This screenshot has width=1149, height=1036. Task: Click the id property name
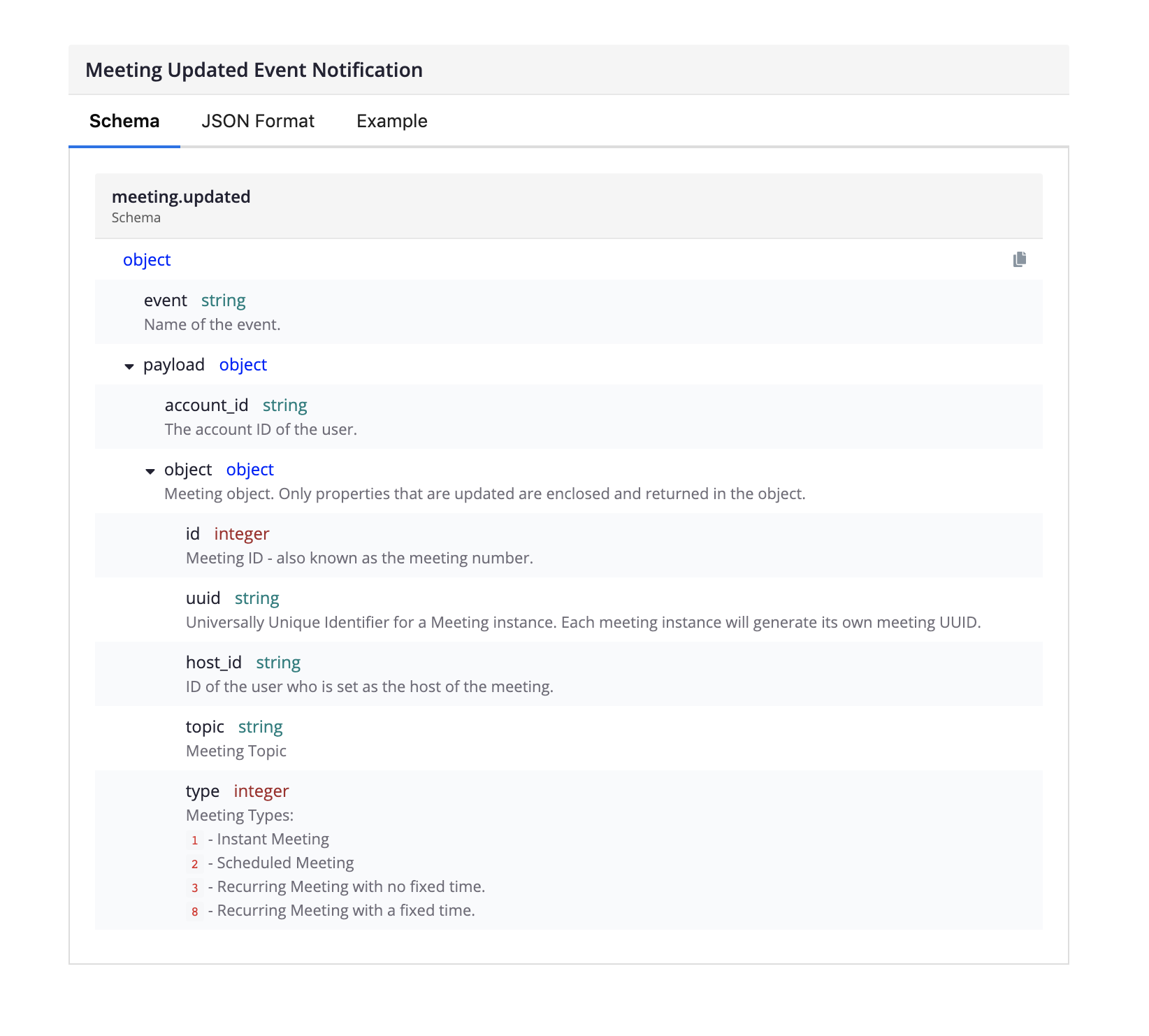(193, 534)
